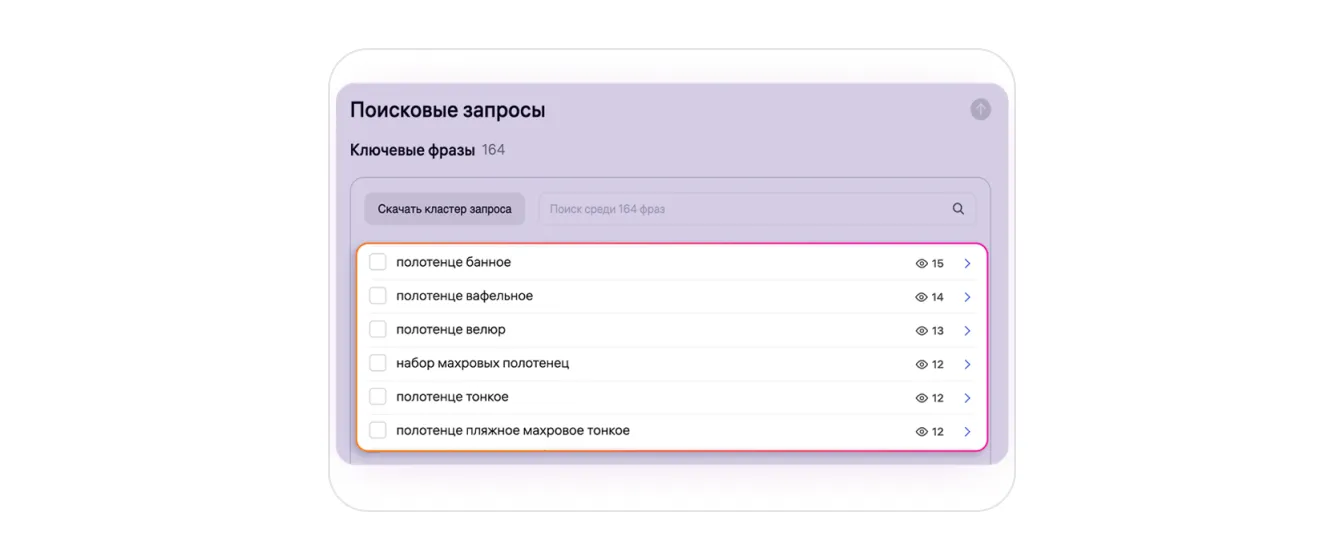Viewport: 1344px width, 557px height.
Task: Open the полотенце велюр row arrow
Action: click(x=967, y=331)
